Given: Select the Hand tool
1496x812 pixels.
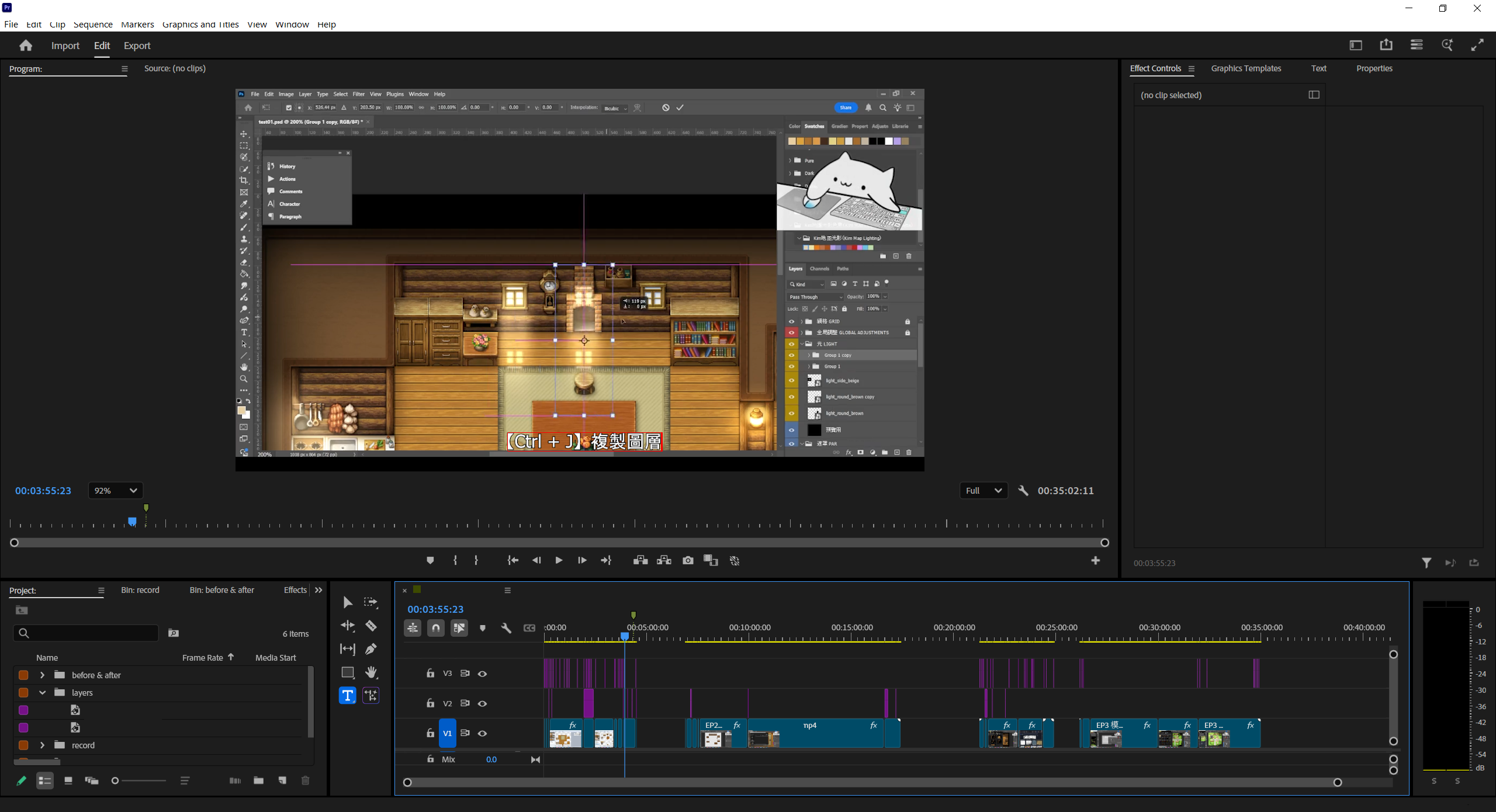Looking at the screenshot, I should tap(370, 672).
